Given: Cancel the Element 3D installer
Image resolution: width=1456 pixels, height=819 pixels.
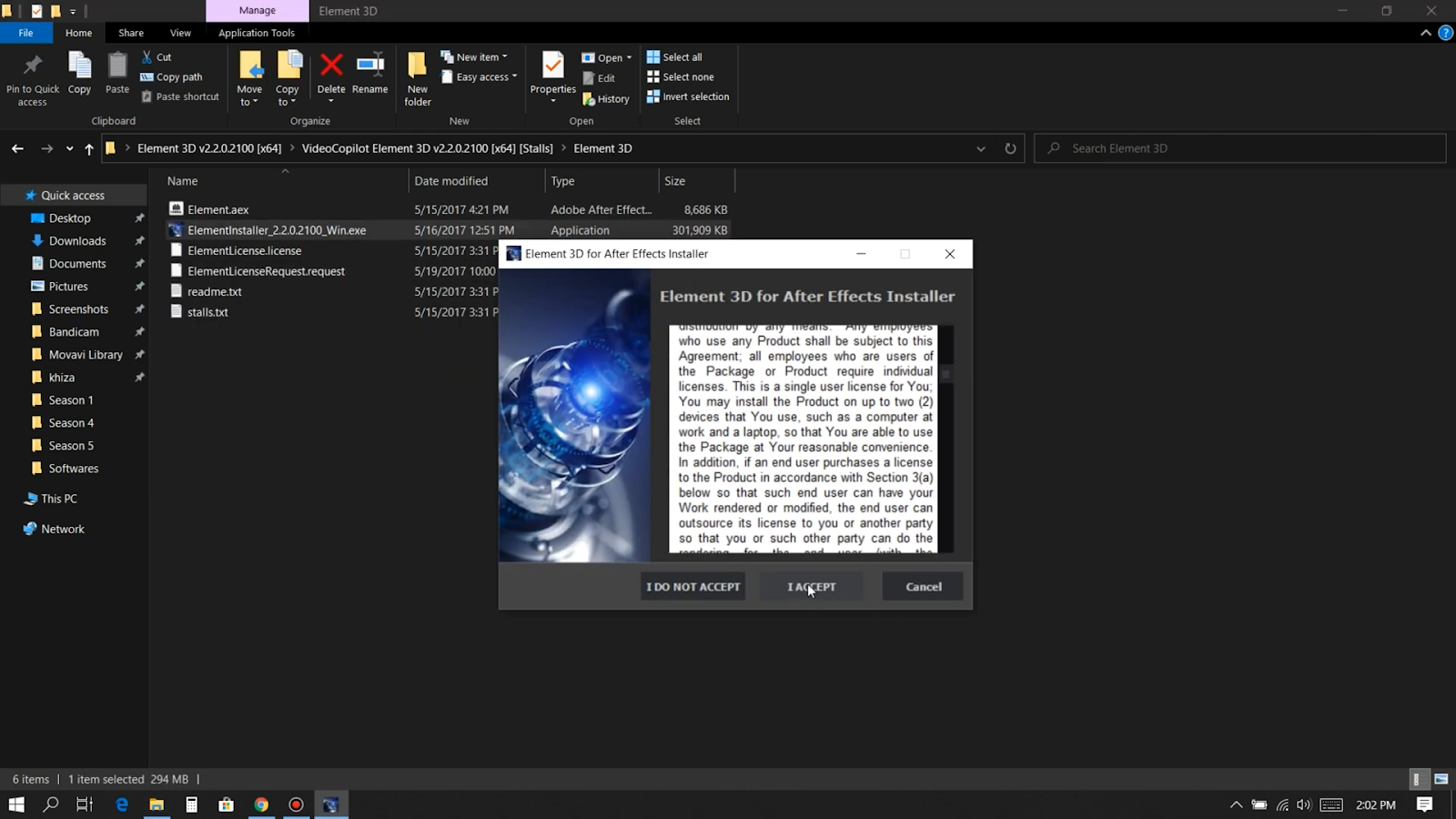Looking at the screenshot, I should [x=924, y=587].
